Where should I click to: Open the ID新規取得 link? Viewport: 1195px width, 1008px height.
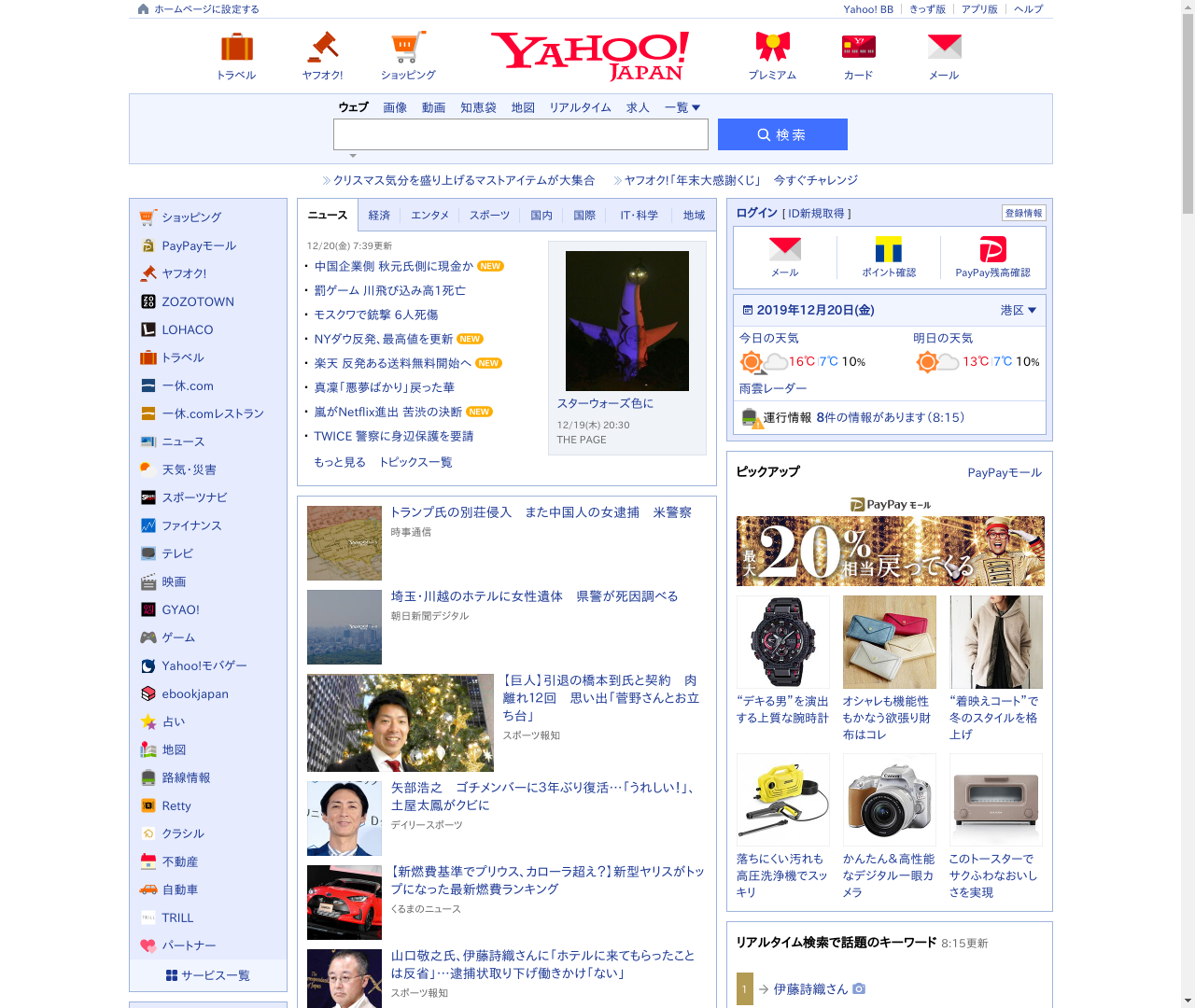tap(817, 214)
